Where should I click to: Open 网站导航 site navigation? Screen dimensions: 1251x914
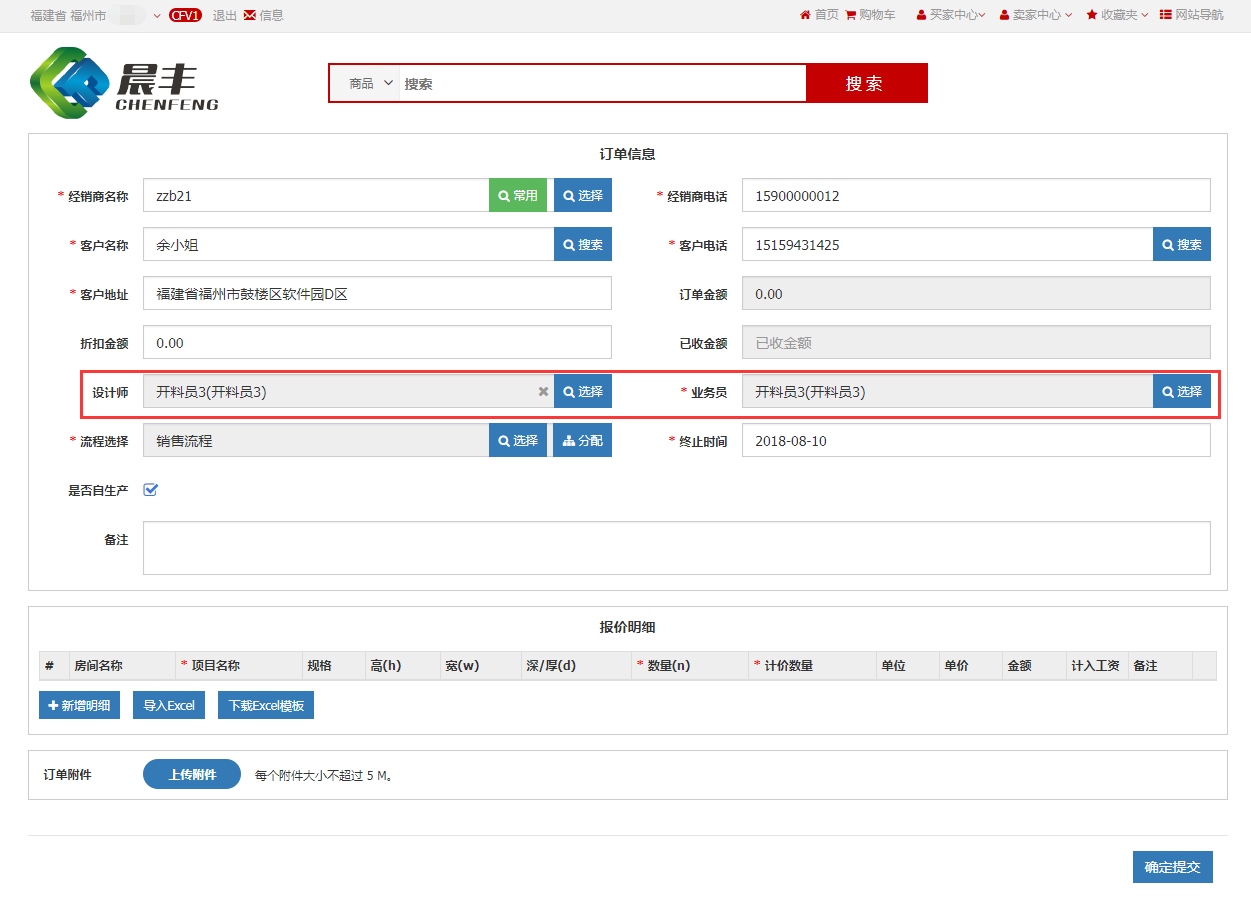(1191, 15)
